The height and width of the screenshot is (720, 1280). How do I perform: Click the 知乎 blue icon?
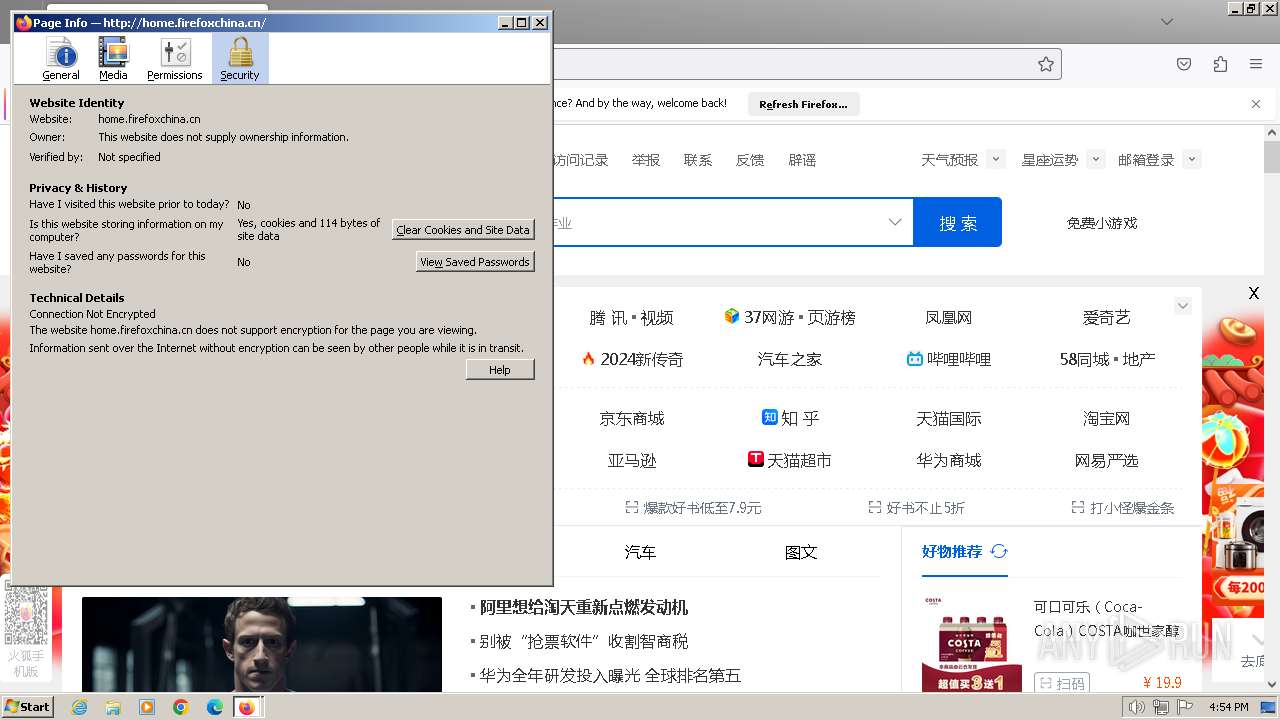coord(770,417)
